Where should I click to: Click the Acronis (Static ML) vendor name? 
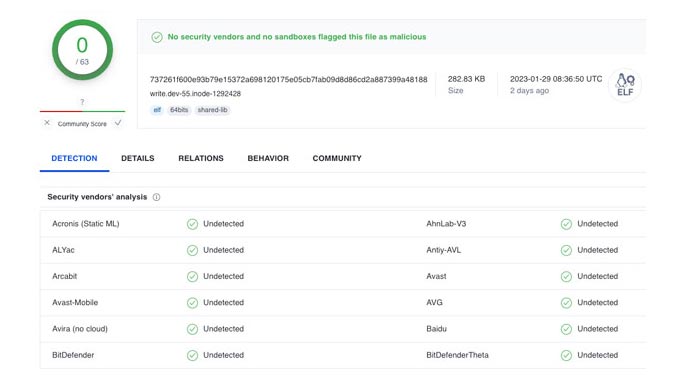(x=85, y=224)
